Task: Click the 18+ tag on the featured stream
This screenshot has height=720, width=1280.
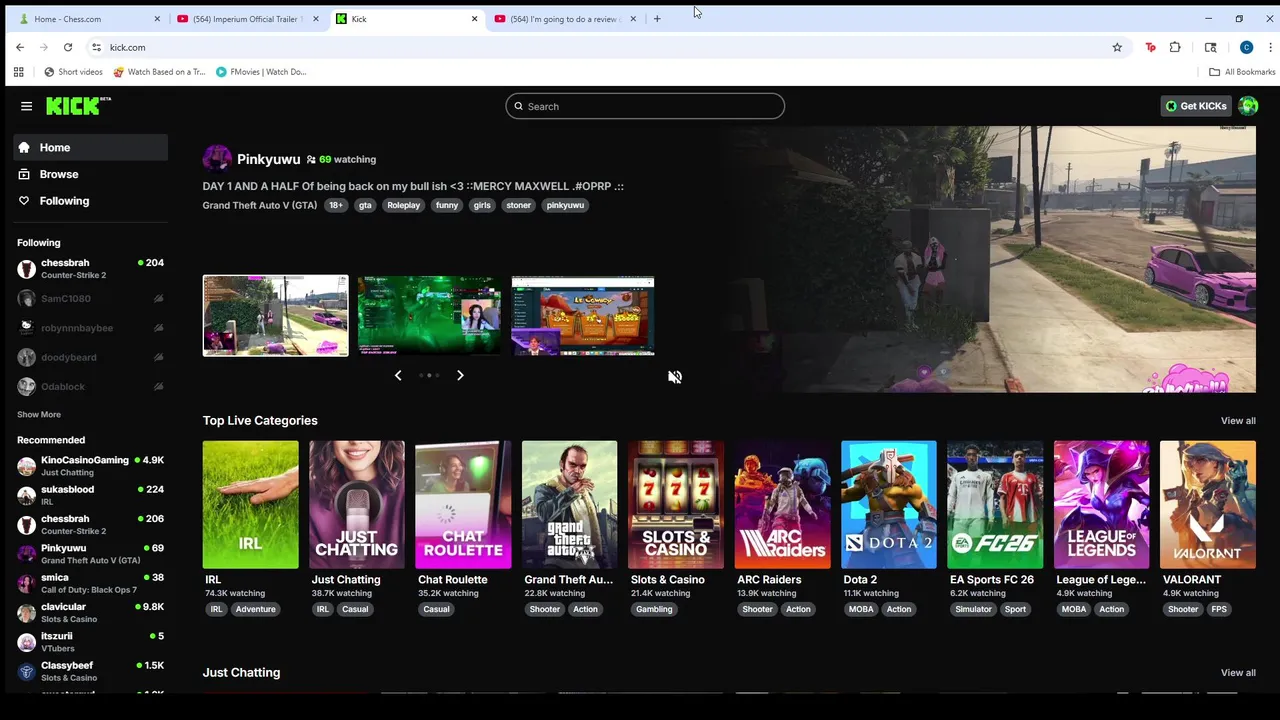Action: (336, 205)
